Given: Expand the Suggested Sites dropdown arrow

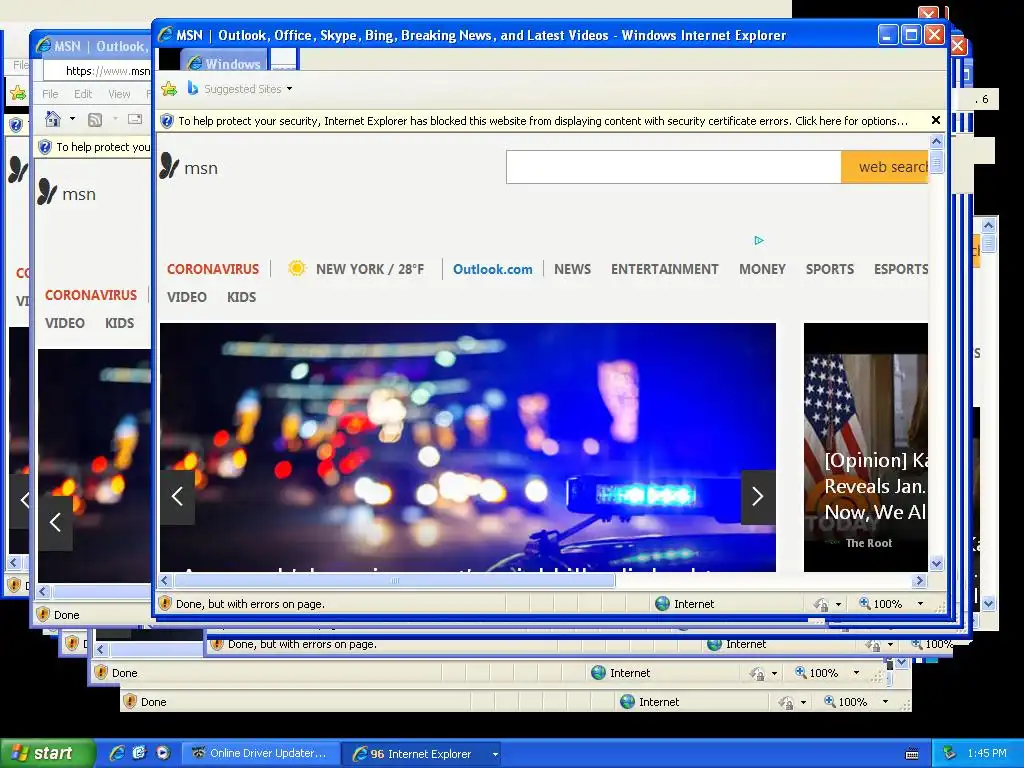Looking at the screenshot, I should (x=289, y=89).
